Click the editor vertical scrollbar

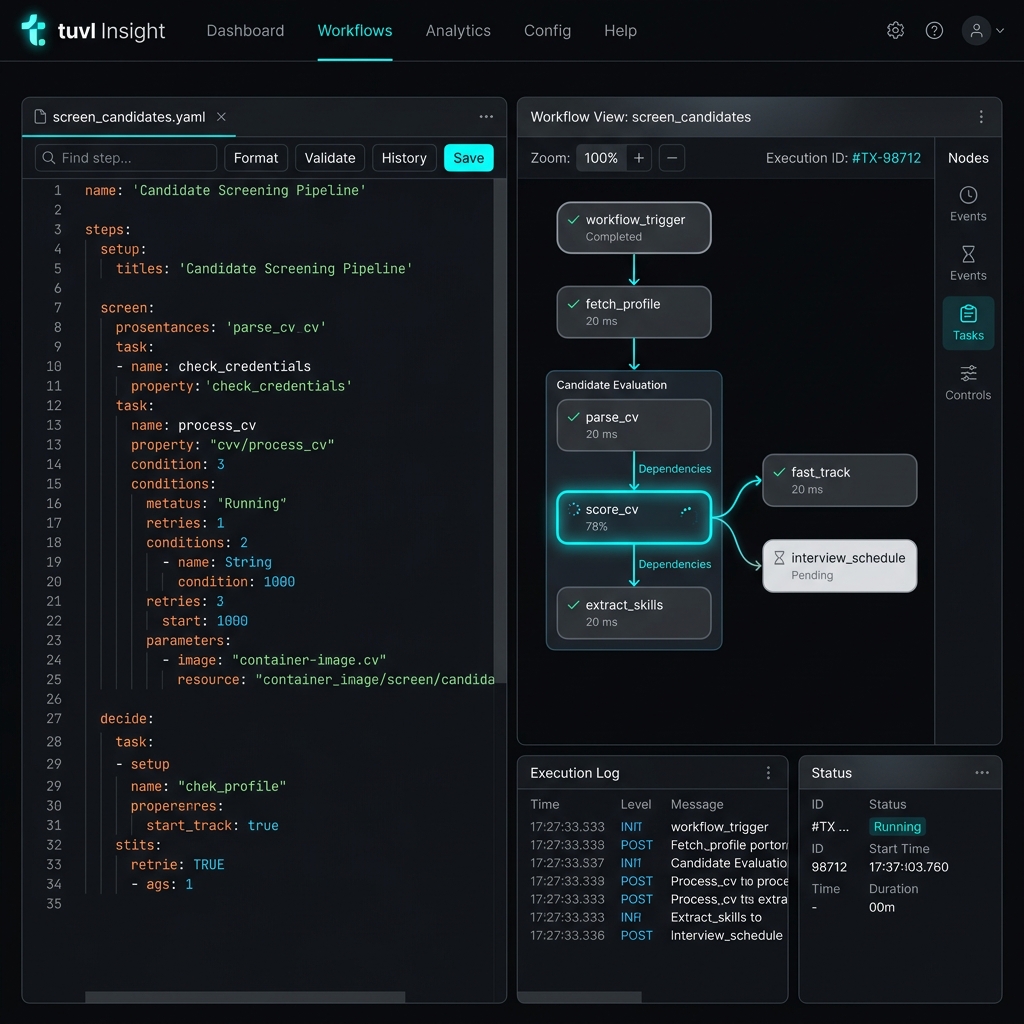pyautogui.click(x=500, y=431)
